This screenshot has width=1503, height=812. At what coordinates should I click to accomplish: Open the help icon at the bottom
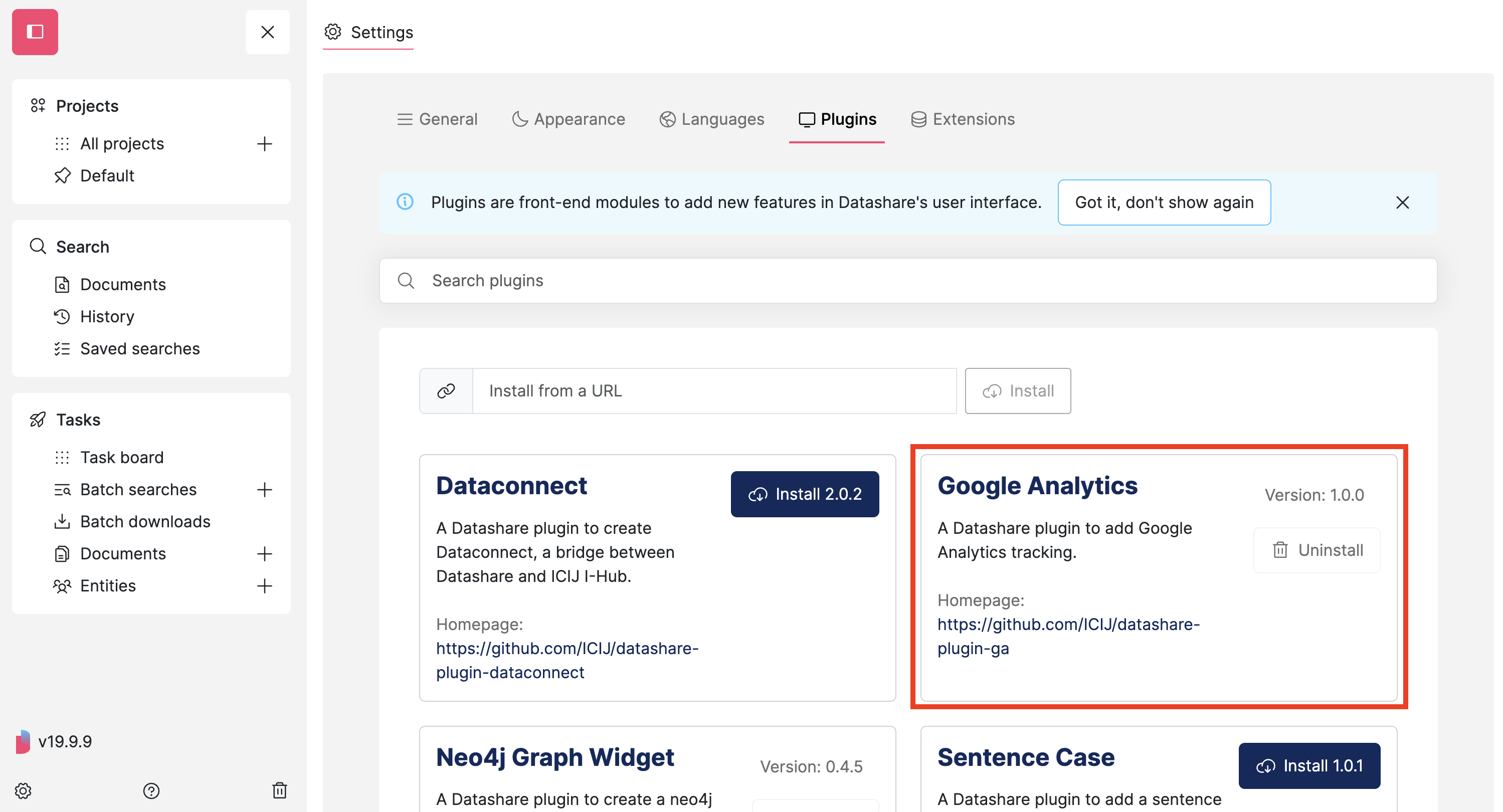pos(152,791)
